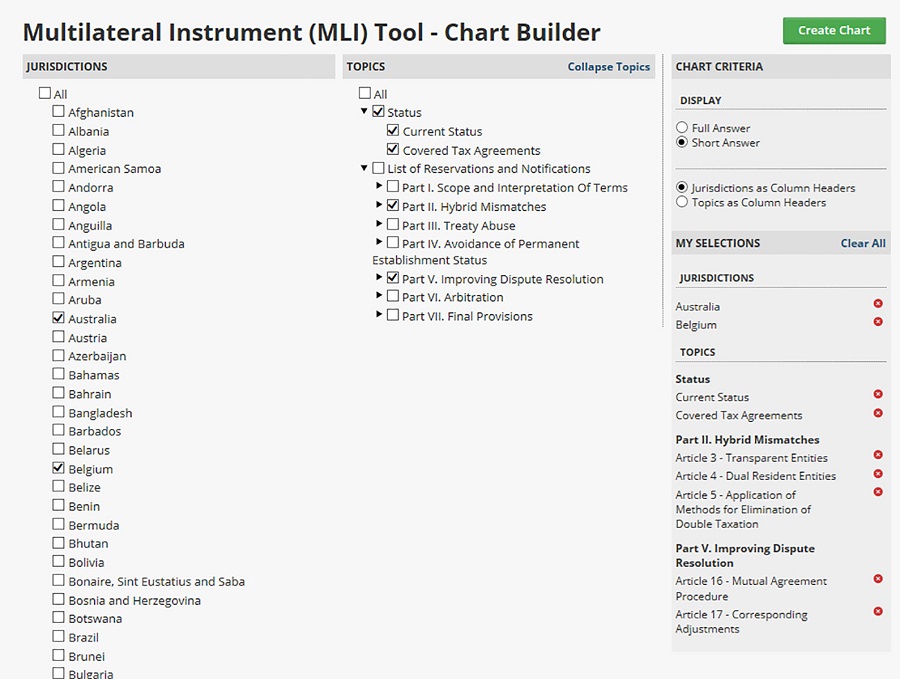Click the Create Chart button
This screenshot has width=900, height=679.
(x=834, y=30)
